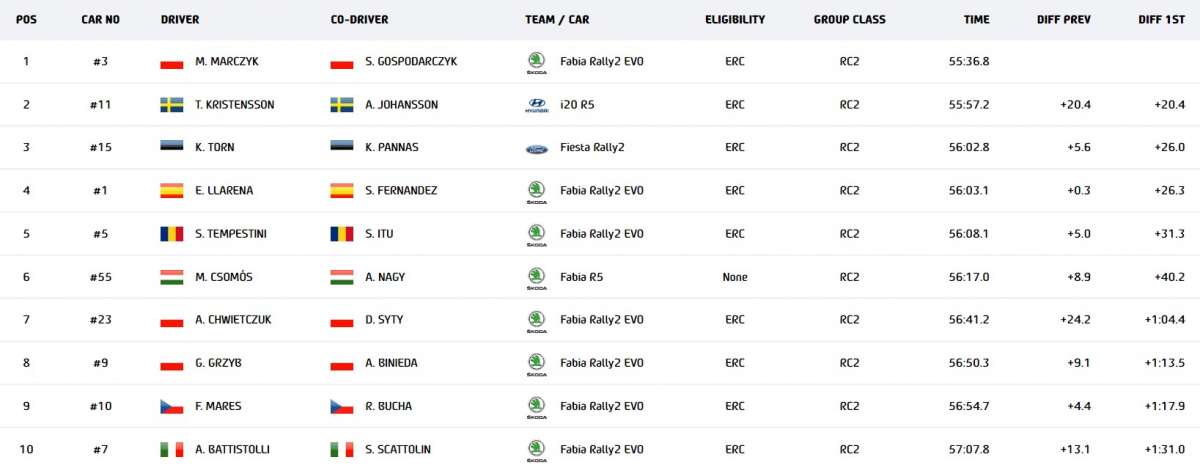Viewport: 1200px width, 468px height.
Task: Click driver name G. Grzyb
Action: click(x=220, y=363)
